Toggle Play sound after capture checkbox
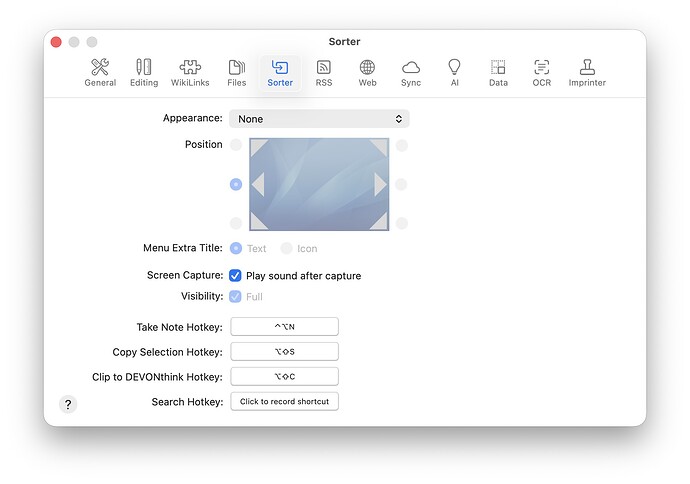The width and height of the screenshot is (690, 484). pyautogui.click(x=235, y=275)
